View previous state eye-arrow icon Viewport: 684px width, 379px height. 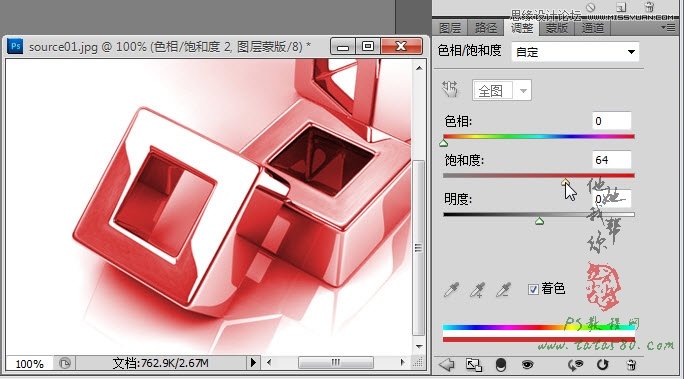point(575,365)
